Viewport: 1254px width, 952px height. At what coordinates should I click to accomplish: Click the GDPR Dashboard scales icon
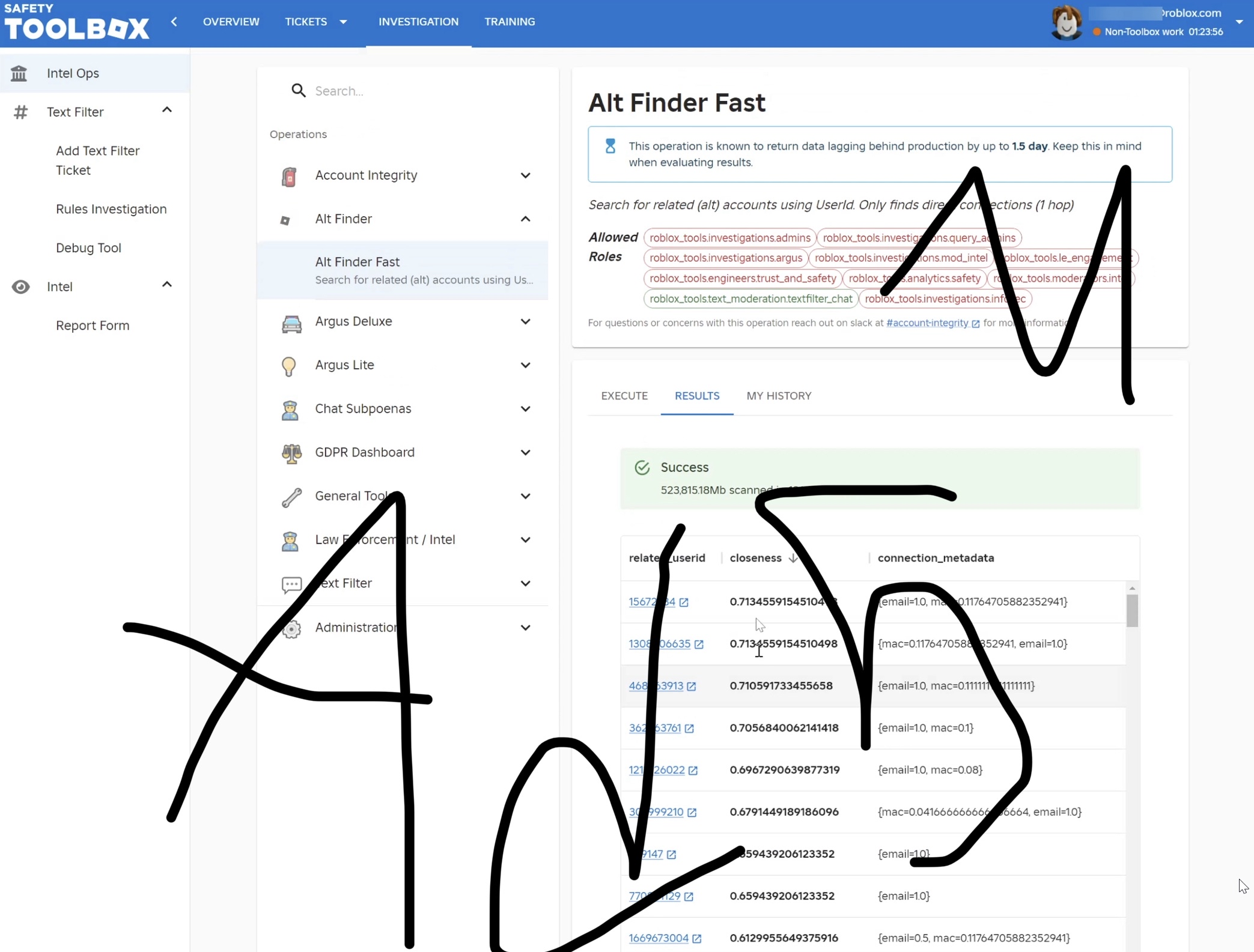click(x=291, y=453)
